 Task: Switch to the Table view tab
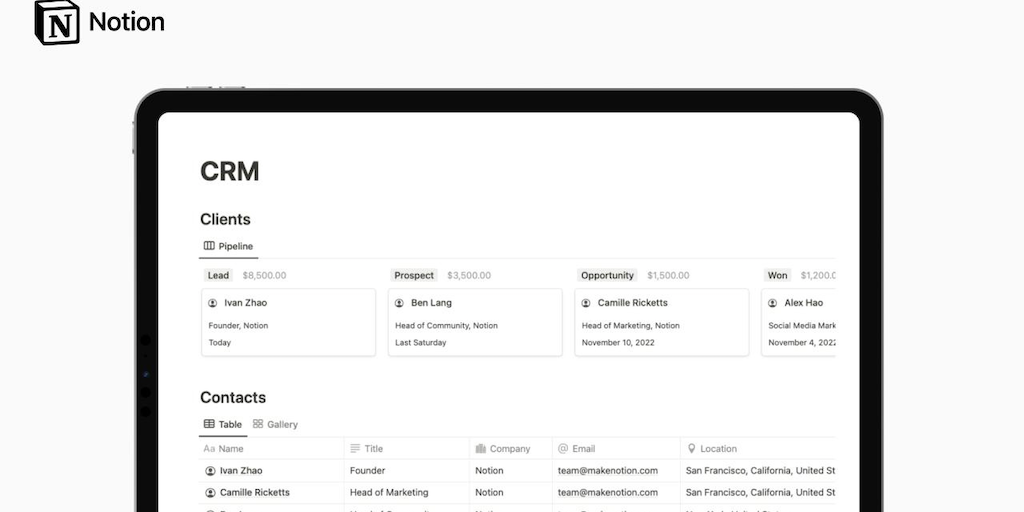(223, 424)
